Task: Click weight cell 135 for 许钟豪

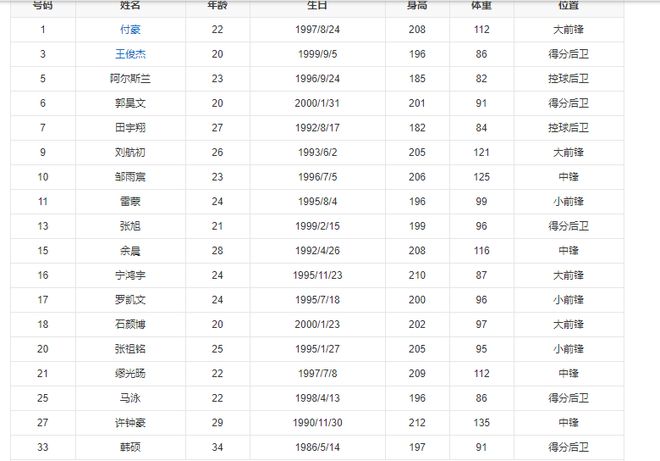Action: pos(482,423)
